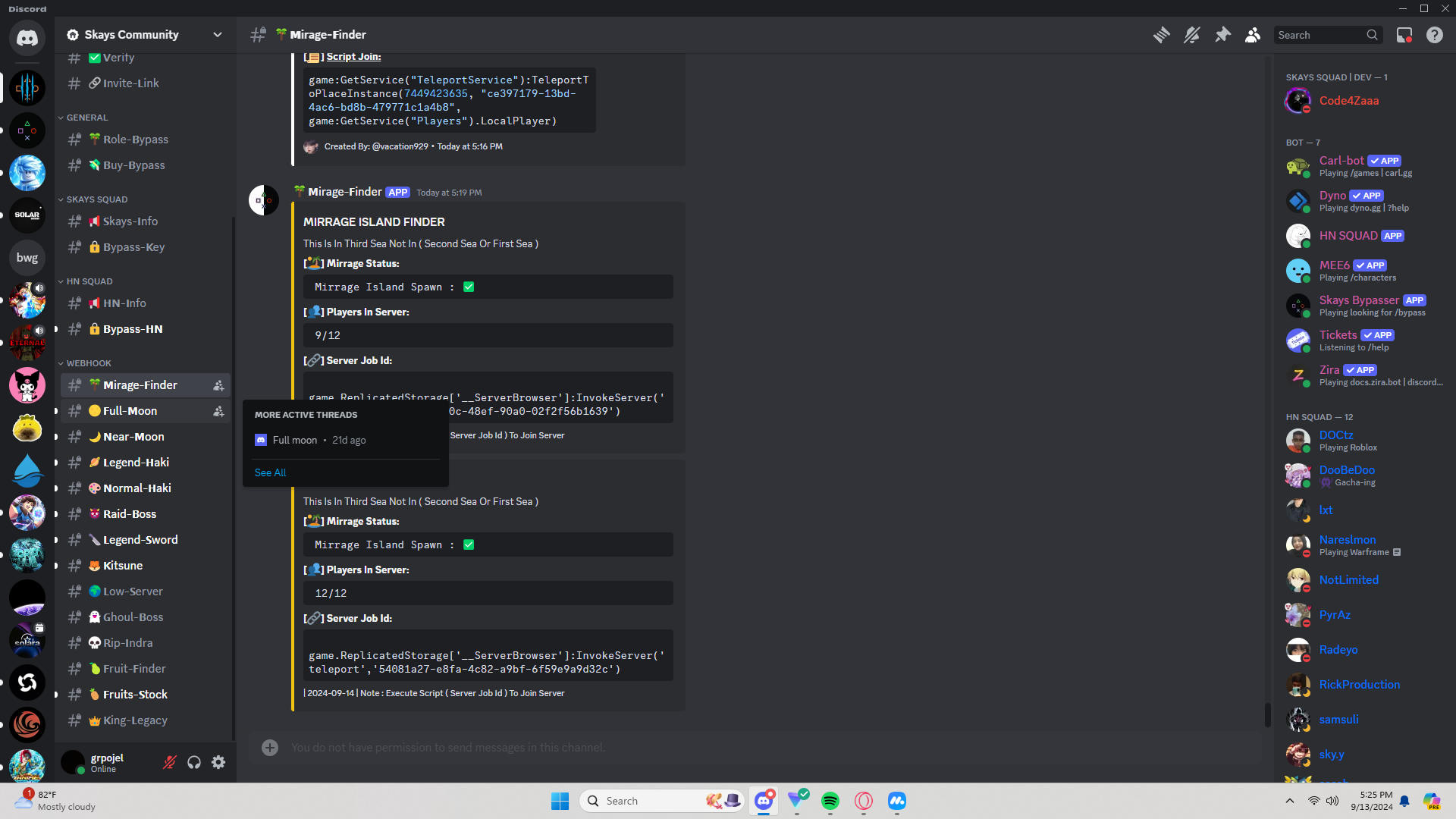
Task: Show pinned messages
Action: pyautogui.click(x=1222, y=35)
